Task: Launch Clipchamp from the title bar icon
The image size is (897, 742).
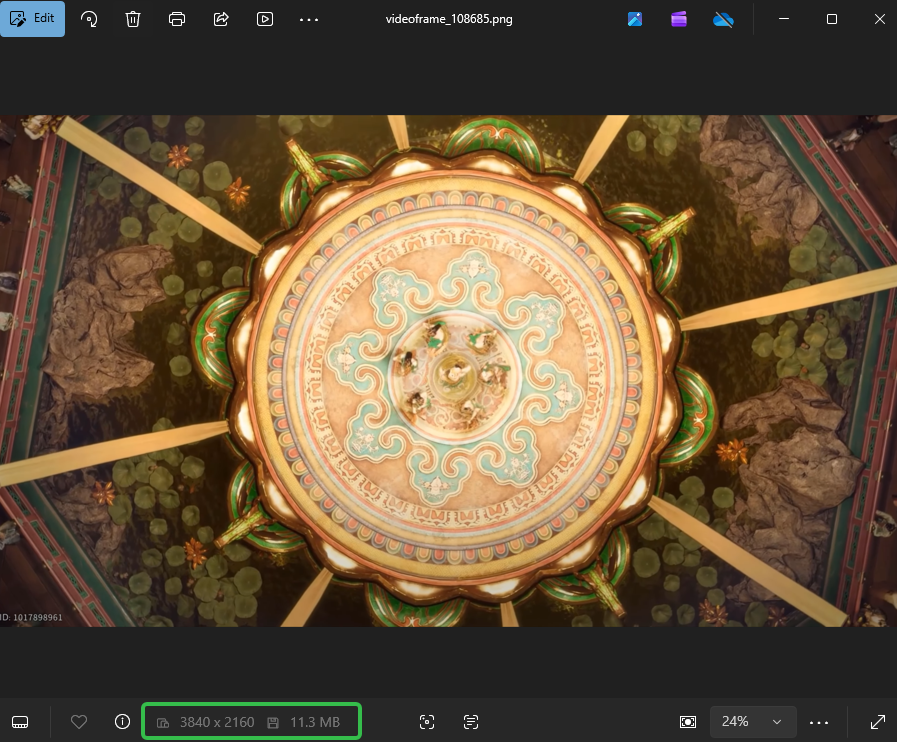Action: coord(679,19)
